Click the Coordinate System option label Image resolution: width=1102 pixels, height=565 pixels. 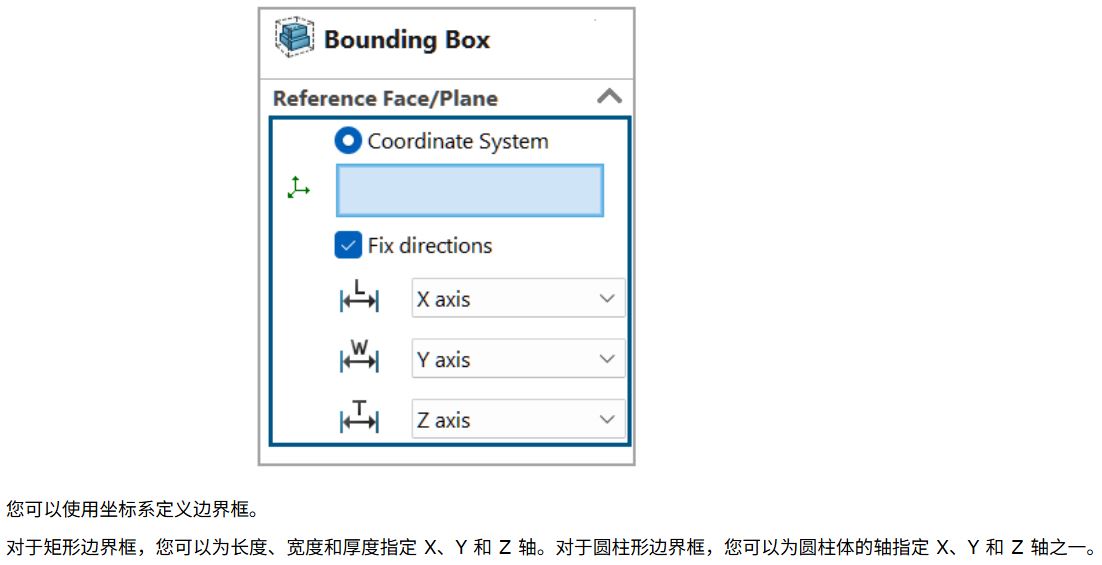pyautogui.click(x=458, y=141)
